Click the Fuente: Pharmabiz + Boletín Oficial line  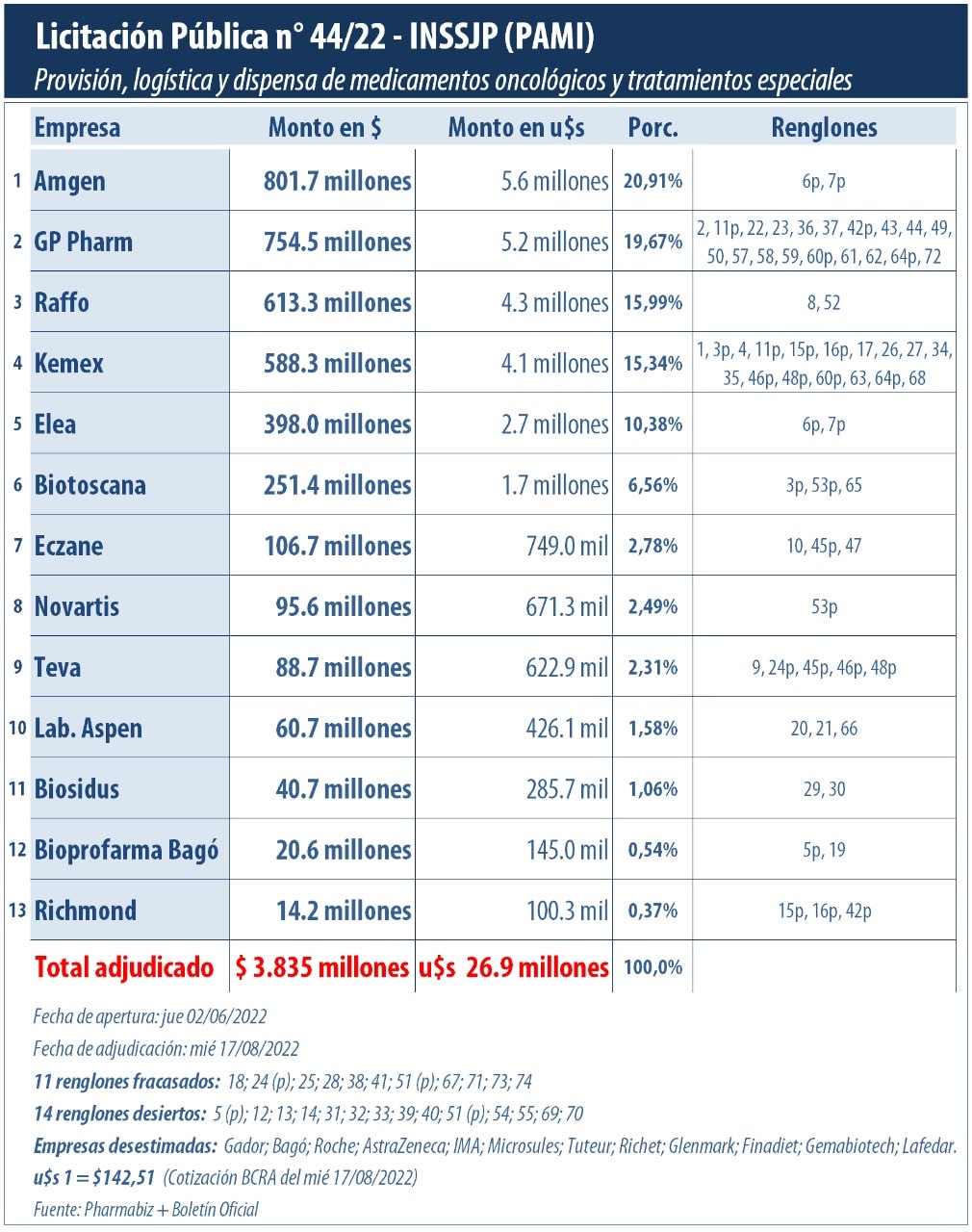[x=145, y=1210]
